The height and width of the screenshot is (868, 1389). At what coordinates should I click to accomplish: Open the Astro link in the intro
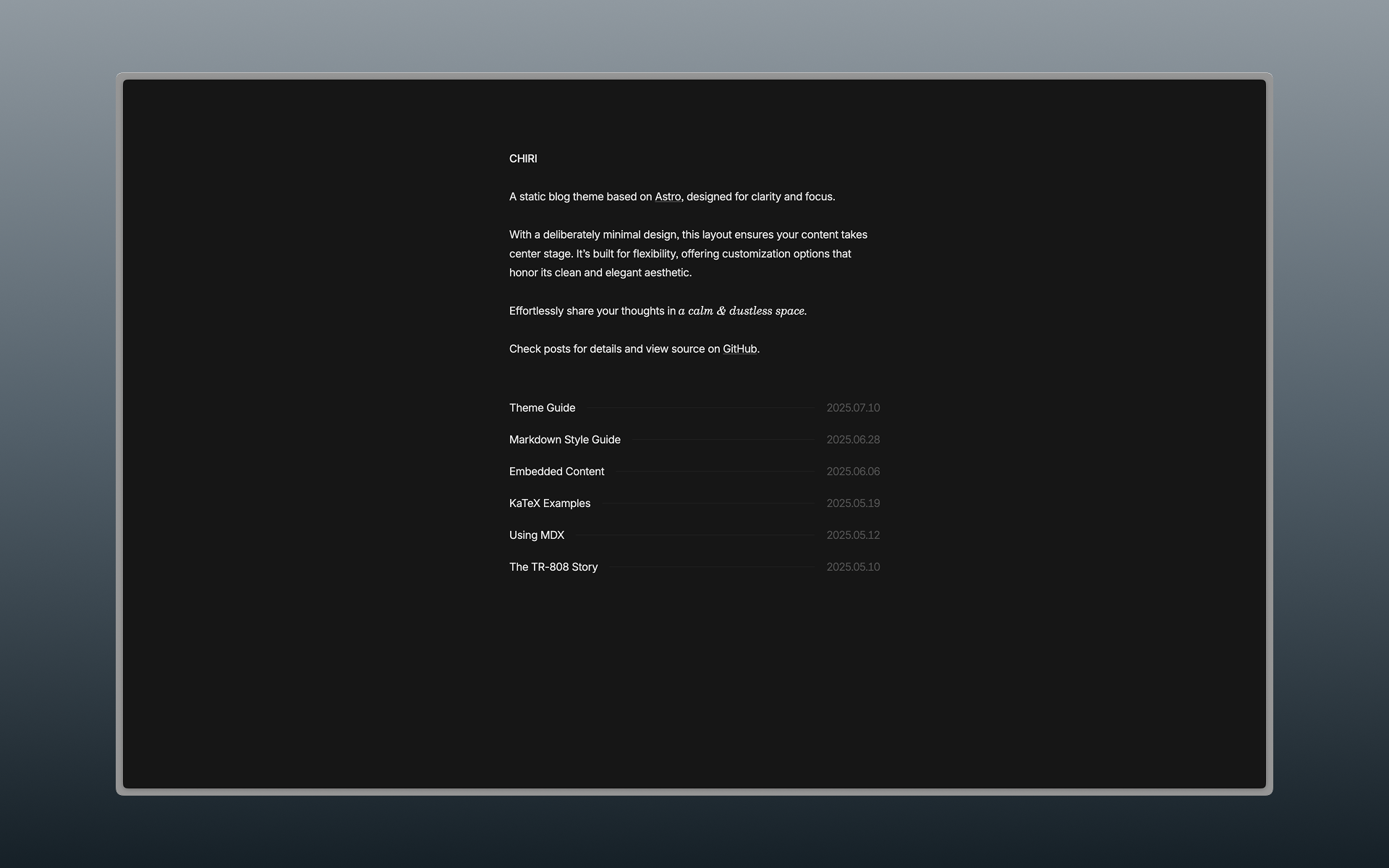pos(667,196)
